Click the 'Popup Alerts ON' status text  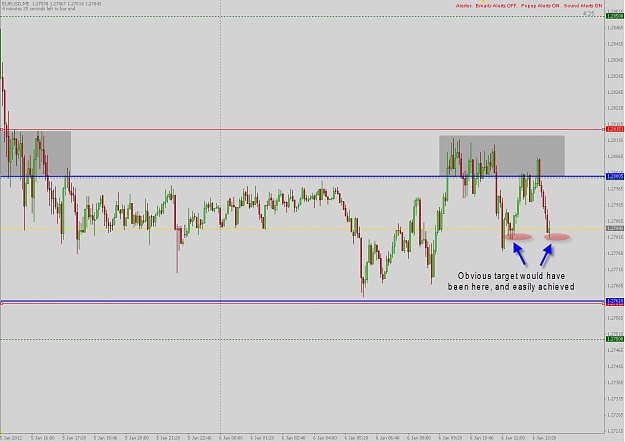click(540, 6)
